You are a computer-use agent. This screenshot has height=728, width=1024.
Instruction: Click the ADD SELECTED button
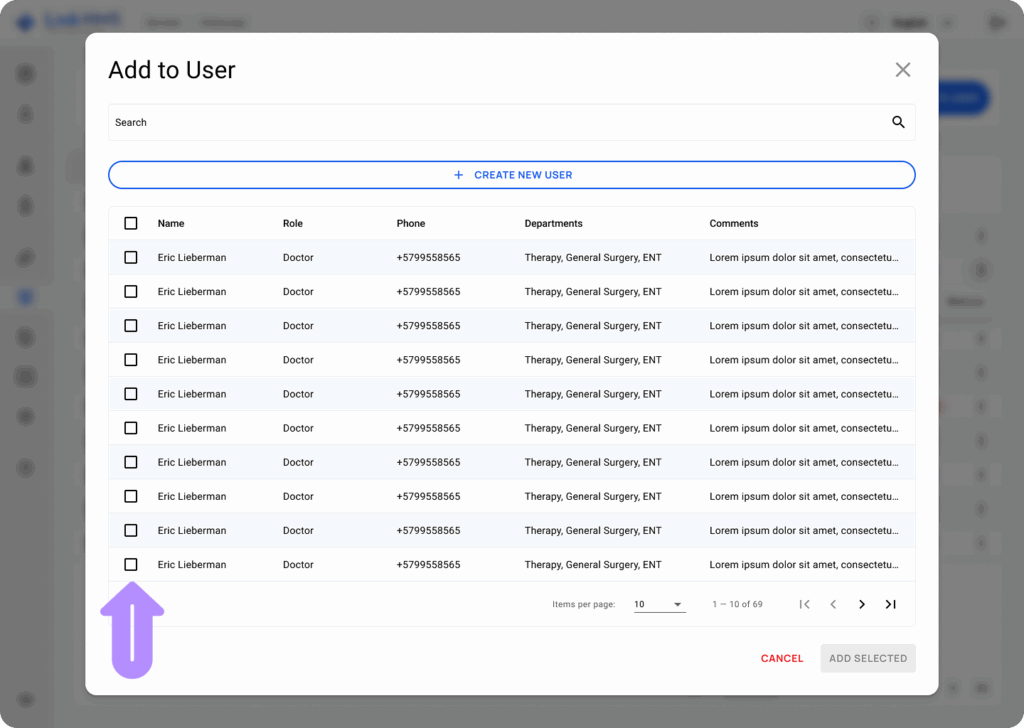867,658
